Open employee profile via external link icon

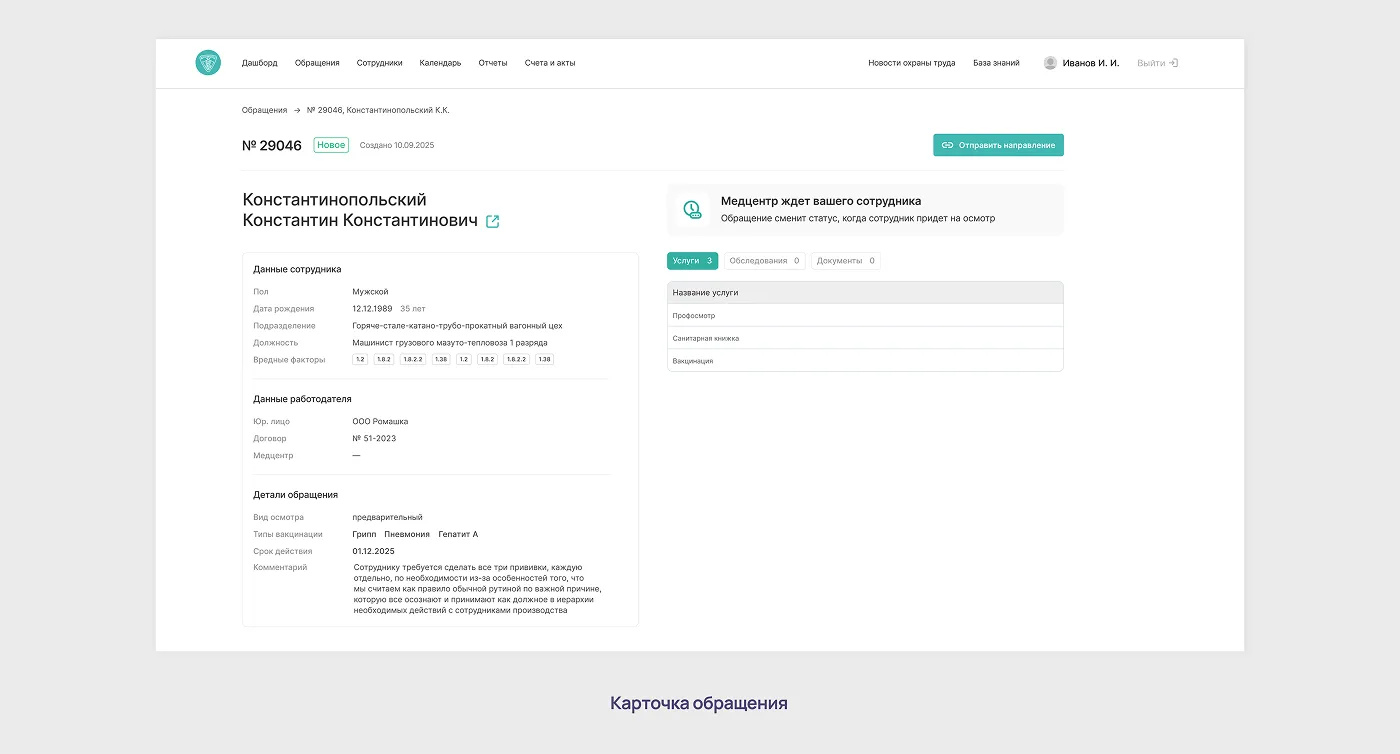tap(492, 222)
